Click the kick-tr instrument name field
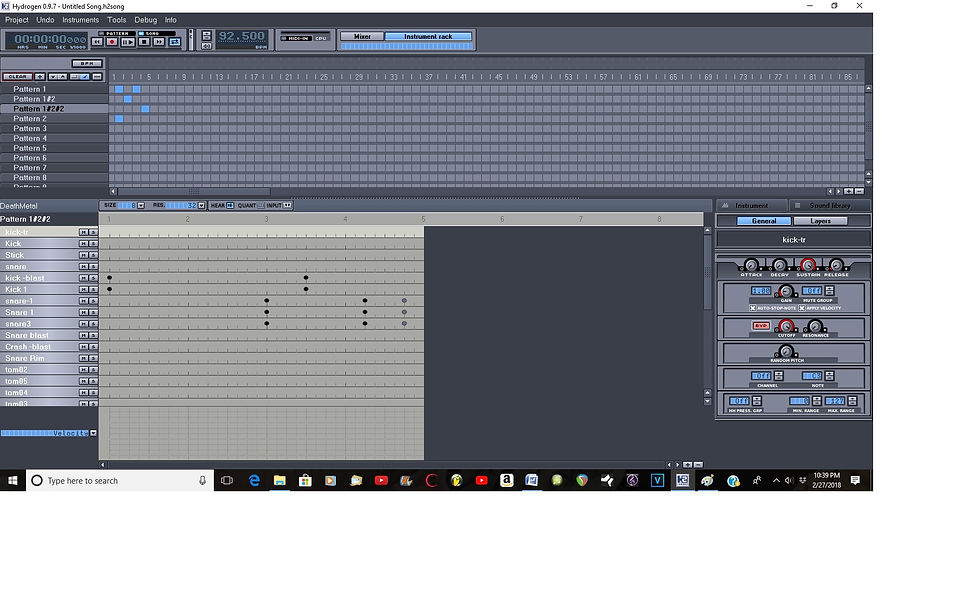This screenshot has width=980, height=607. 794,239
